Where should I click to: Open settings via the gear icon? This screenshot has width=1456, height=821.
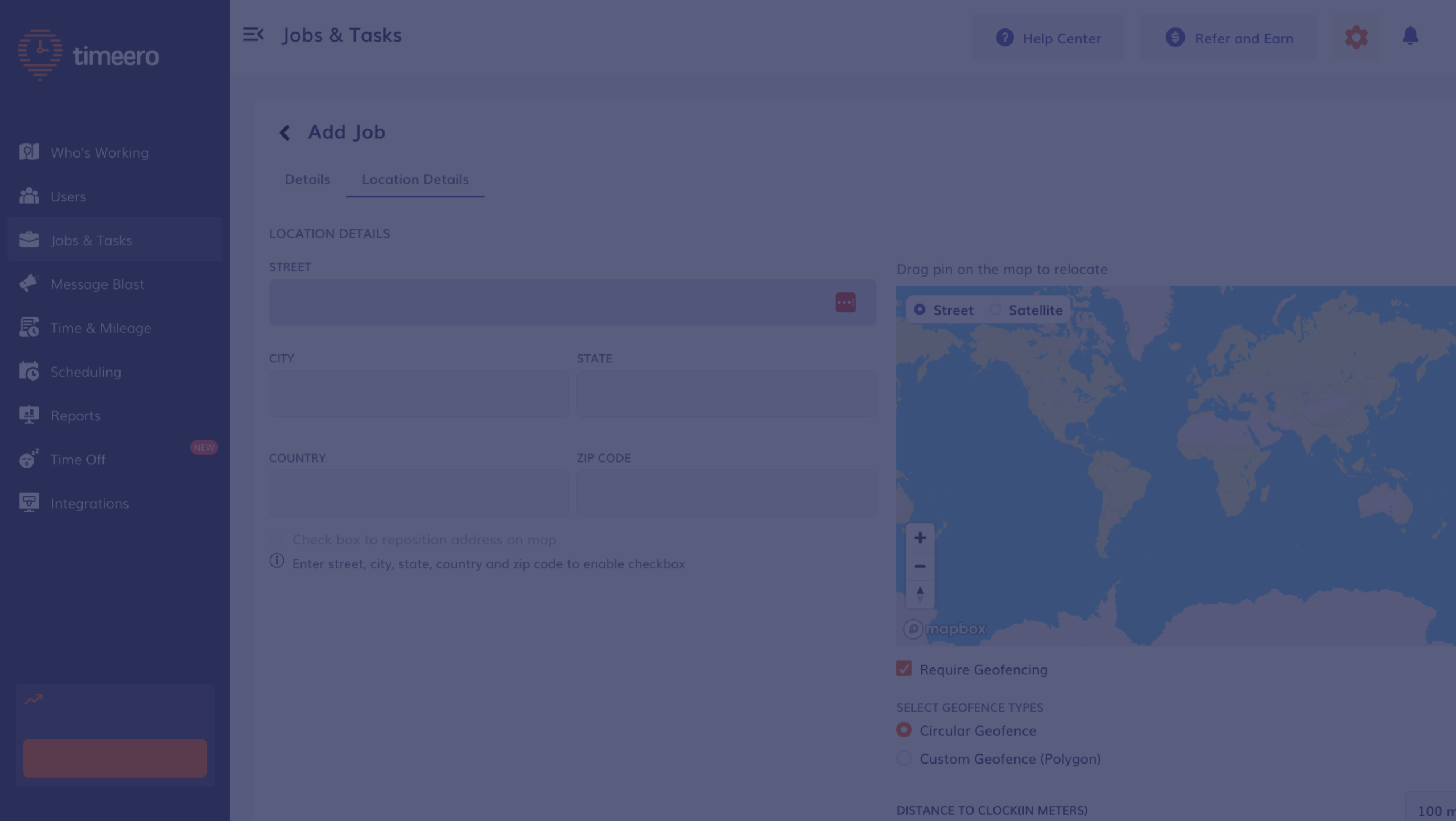(1355, 38)
